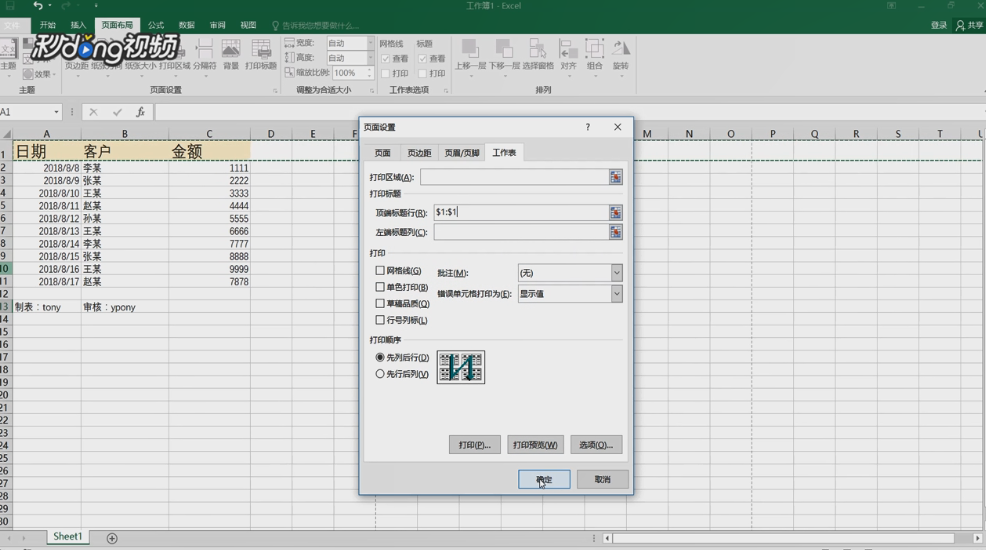Open the 效果 (Effects) dropdown
The height and width of the screenshot is (550, 986).
39,74
